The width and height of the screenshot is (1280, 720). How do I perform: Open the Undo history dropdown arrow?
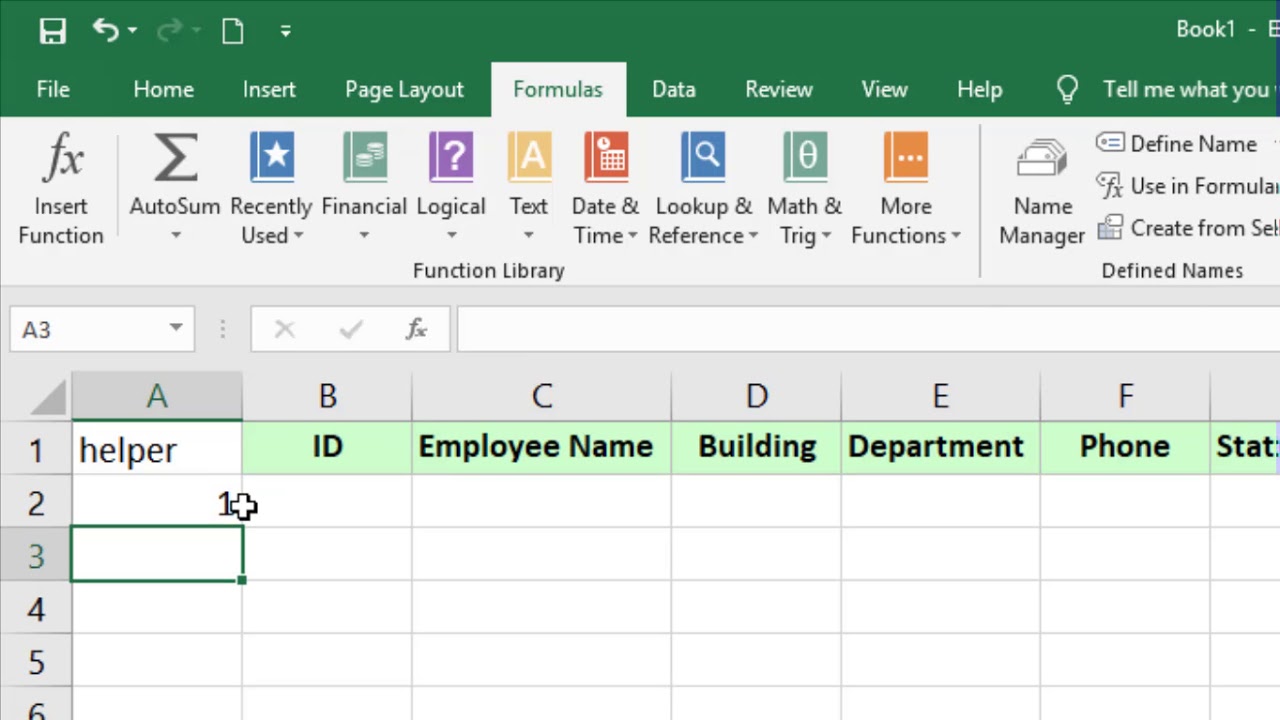point(133,31)
